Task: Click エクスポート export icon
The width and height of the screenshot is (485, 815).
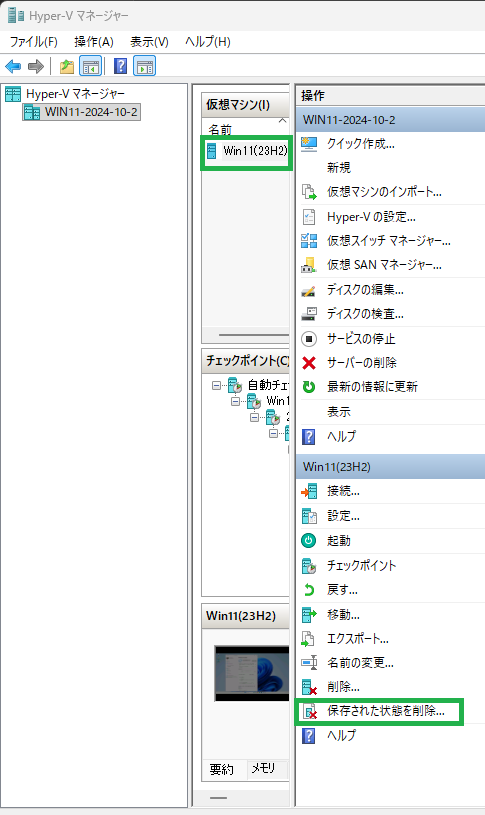Action: (309, 639)
